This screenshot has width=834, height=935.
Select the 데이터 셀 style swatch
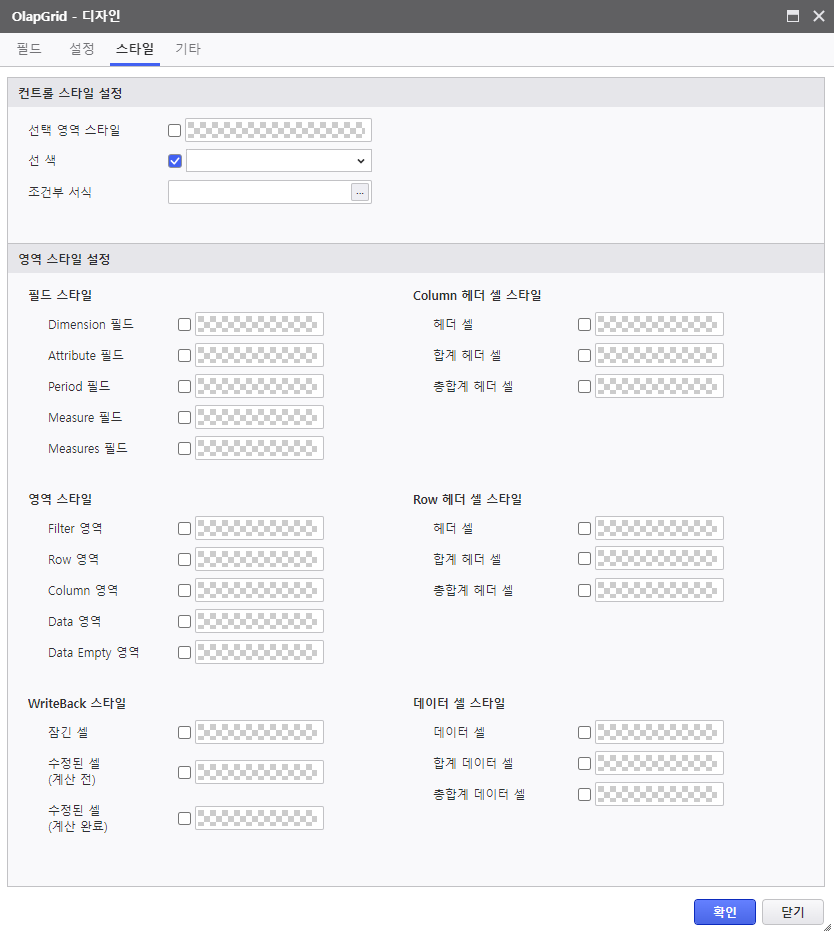pyautogui.click(x=659, y=732)
